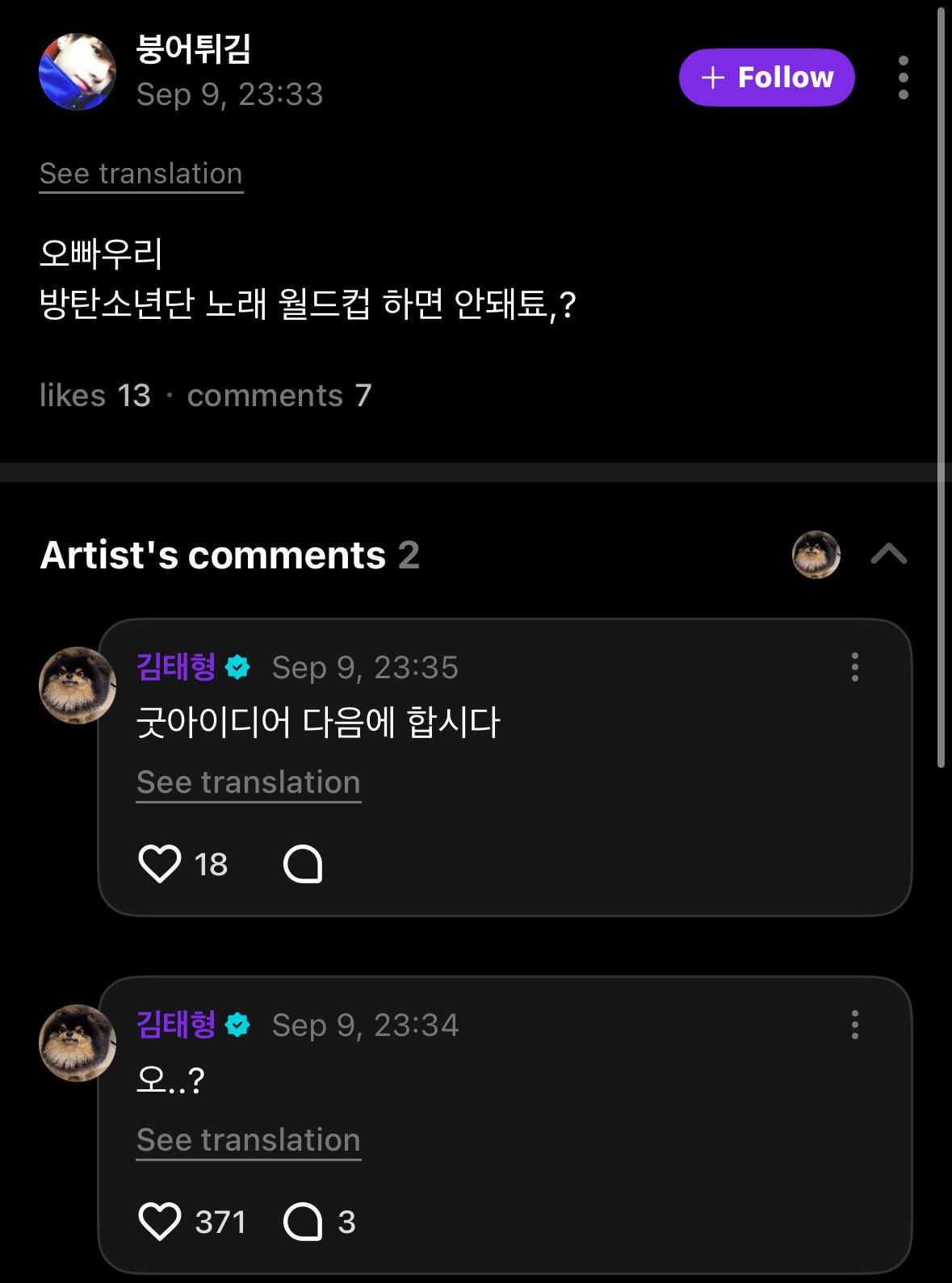Translate the '굿아이디어 다음에 합시다' comment
Screen dimensions: 952x1283
248,782
